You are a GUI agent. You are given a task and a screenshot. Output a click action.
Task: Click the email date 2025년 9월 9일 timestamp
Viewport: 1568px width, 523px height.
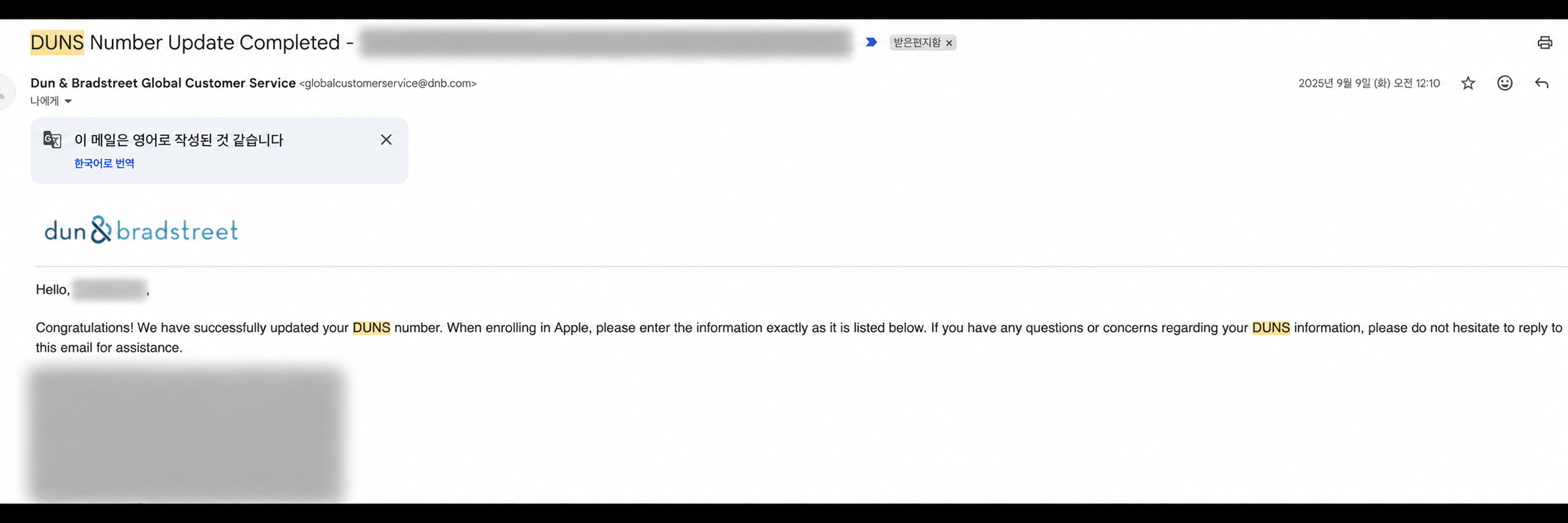pos(1369,83)
